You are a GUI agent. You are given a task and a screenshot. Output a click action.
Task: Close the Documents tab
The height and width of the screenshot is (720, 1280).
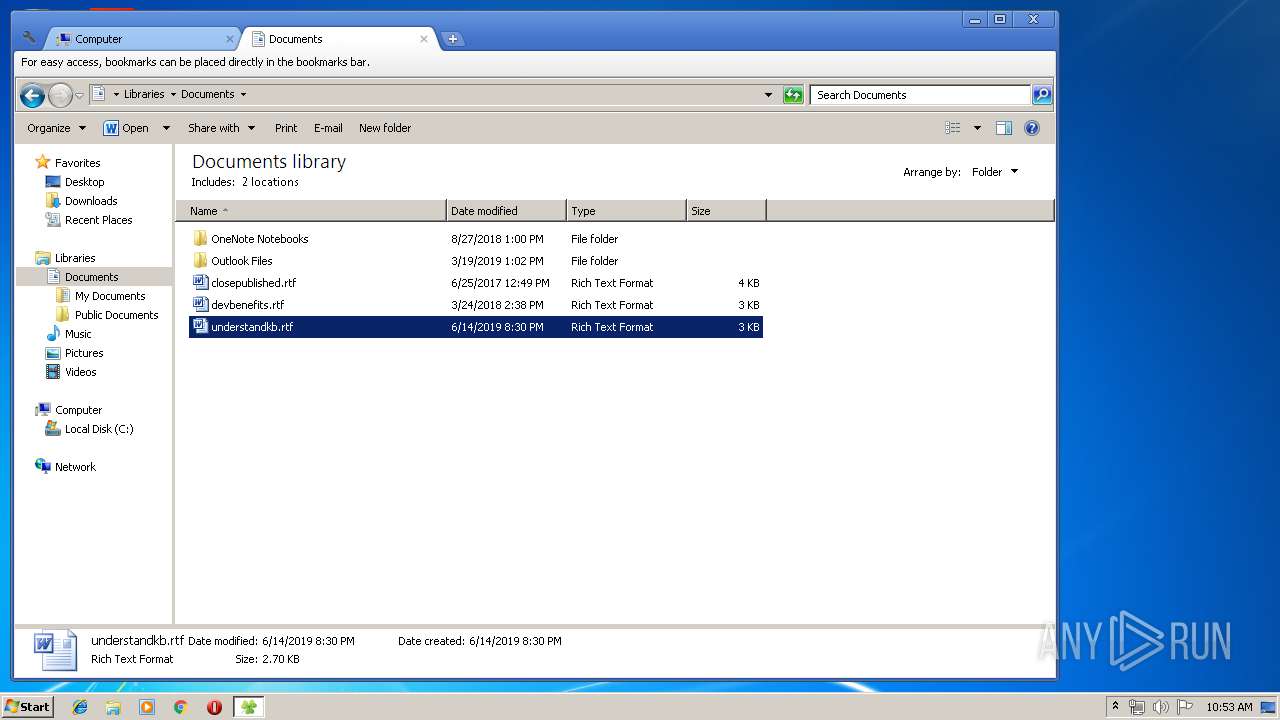point(424,39)
